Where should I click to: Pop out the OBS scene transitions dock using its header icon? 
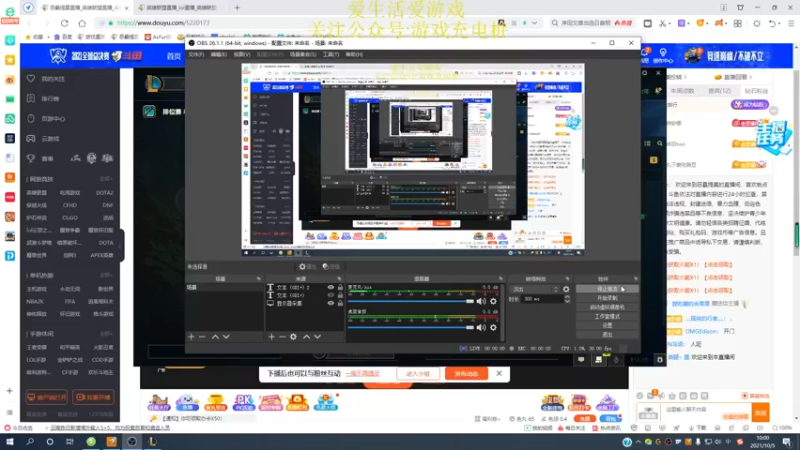point(567,279)
